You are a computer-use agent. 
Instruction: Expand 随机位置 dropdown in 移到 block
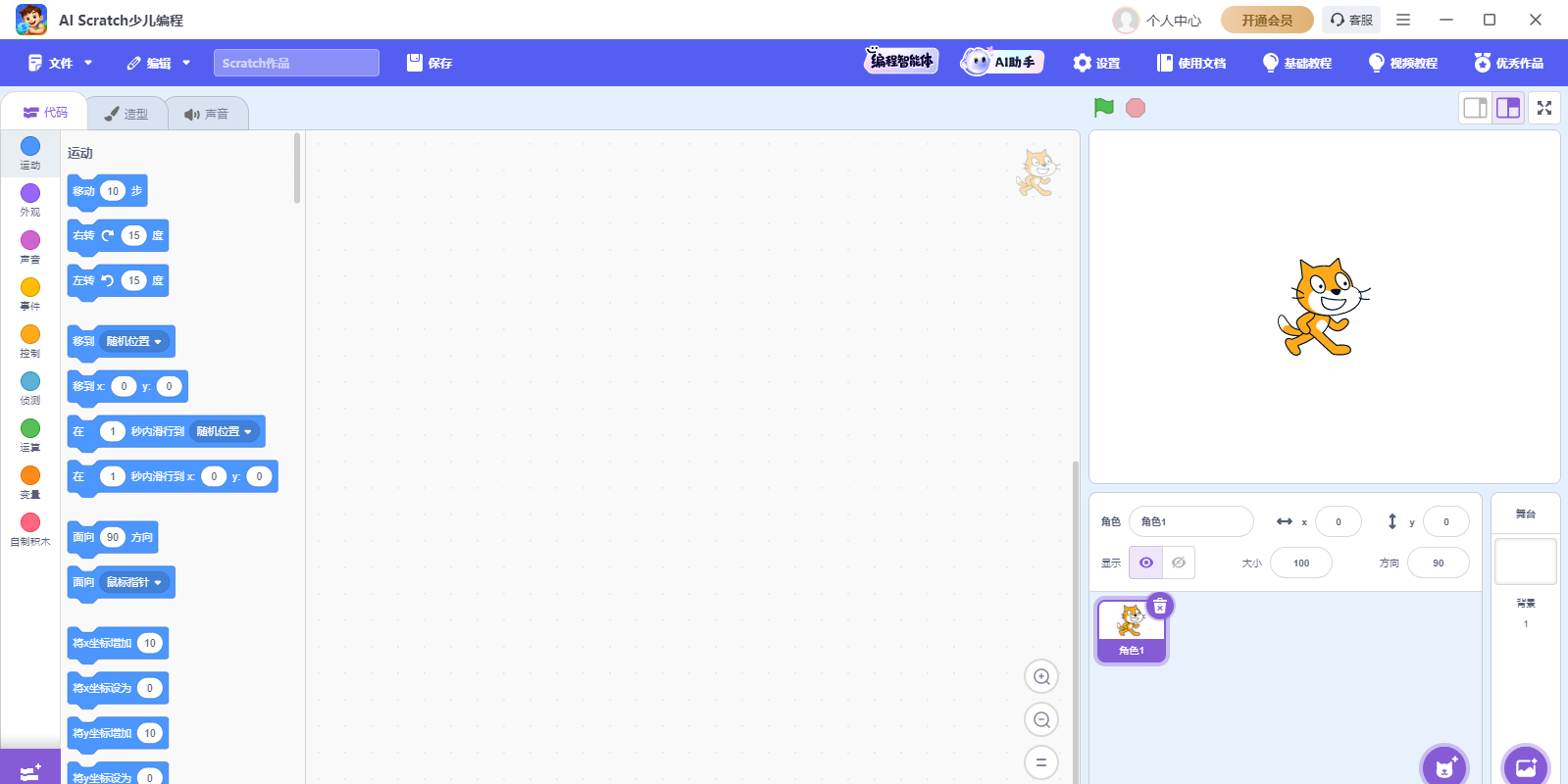point(135,341)
